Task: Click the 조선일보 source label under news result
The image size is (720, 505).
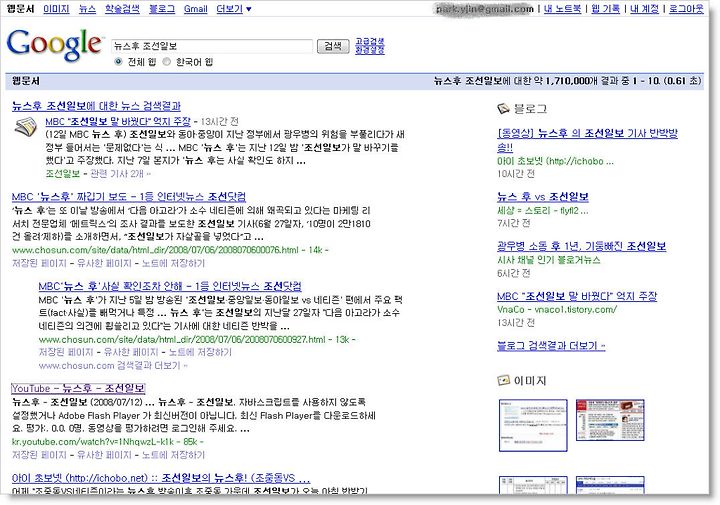Action: 63,174
